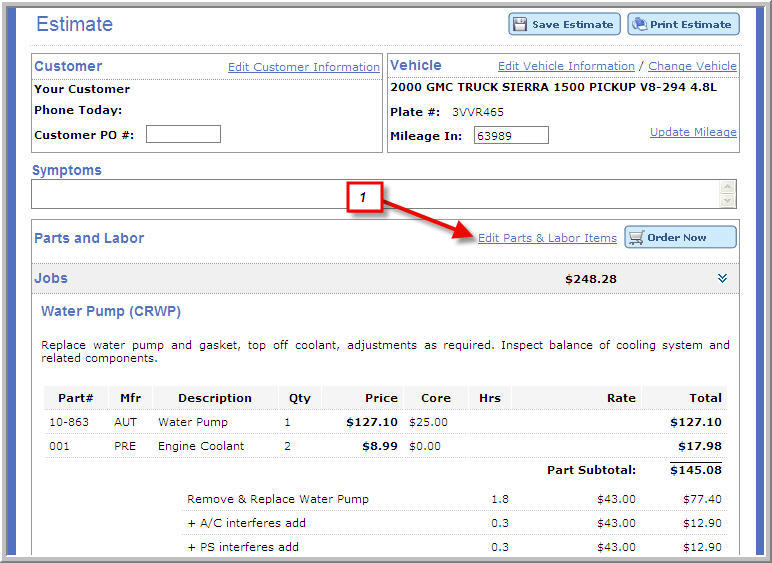Screen dimensions: 772x563
Task: Click the Symptoms box scroll up arrow
Action: coord(727,187)
